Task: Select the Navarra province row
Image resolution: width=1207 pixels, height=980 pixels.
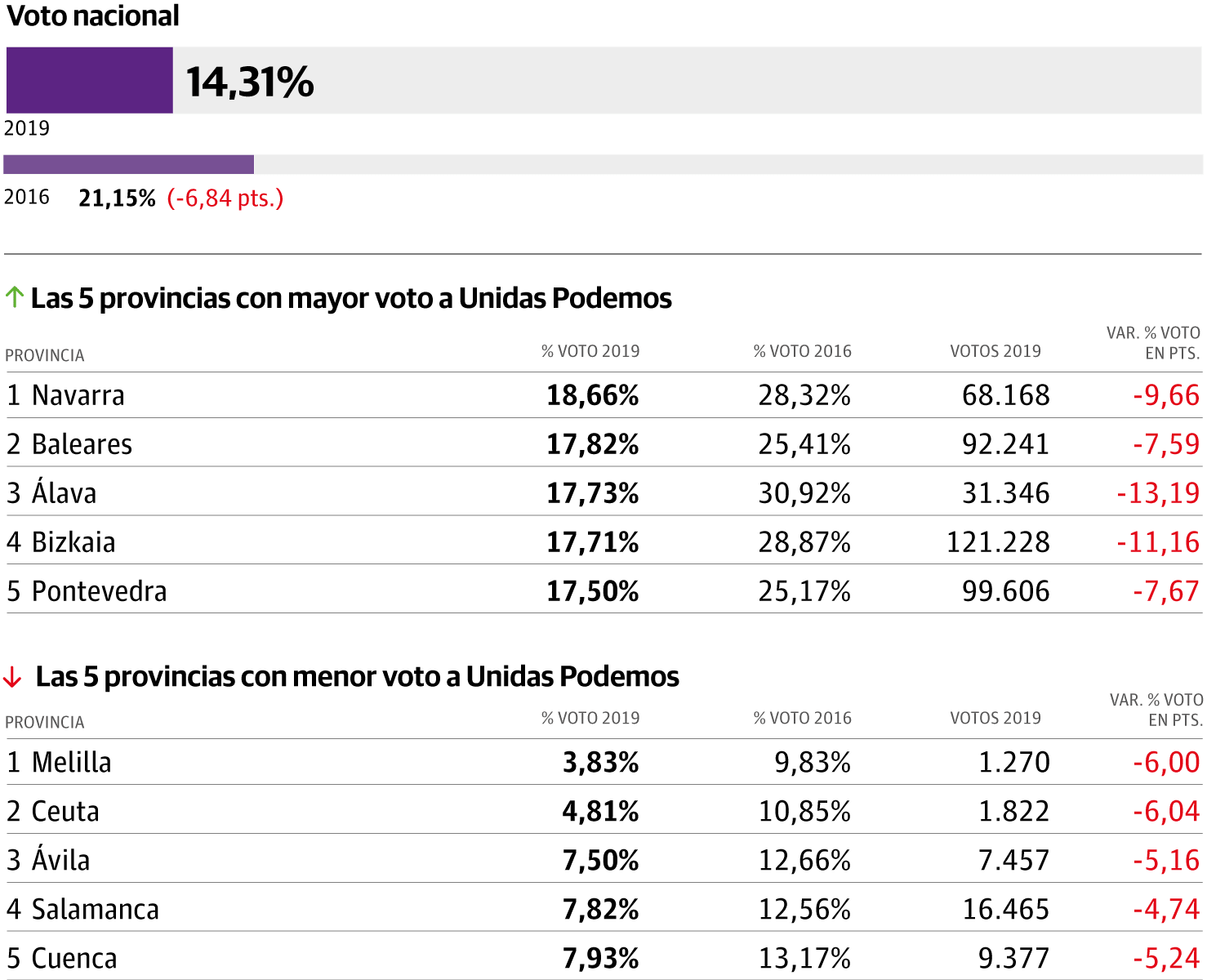Action: point(78,395)
